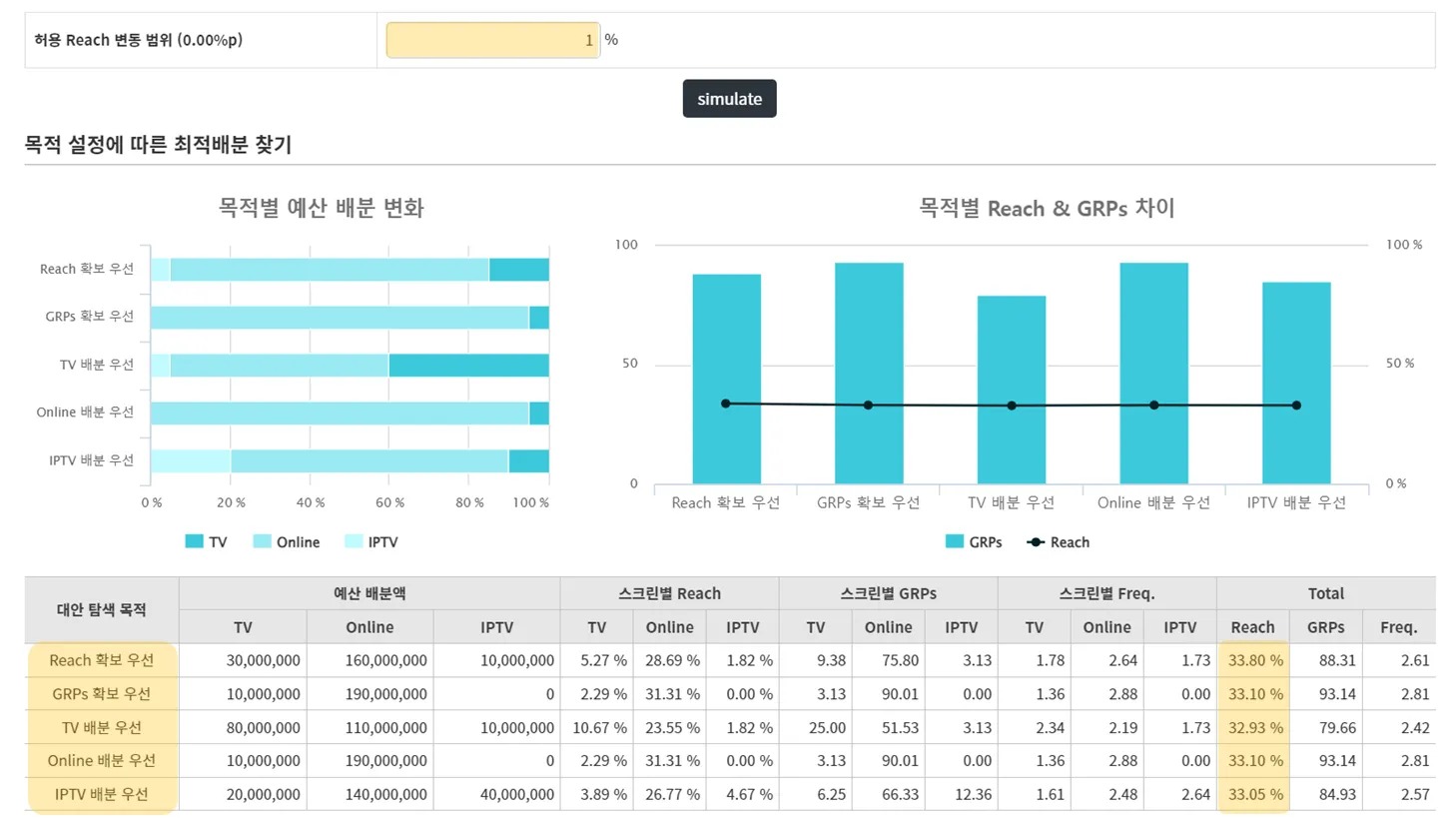Click the 목적별 예산 배분 변화 chart title

tap(322, 208)
